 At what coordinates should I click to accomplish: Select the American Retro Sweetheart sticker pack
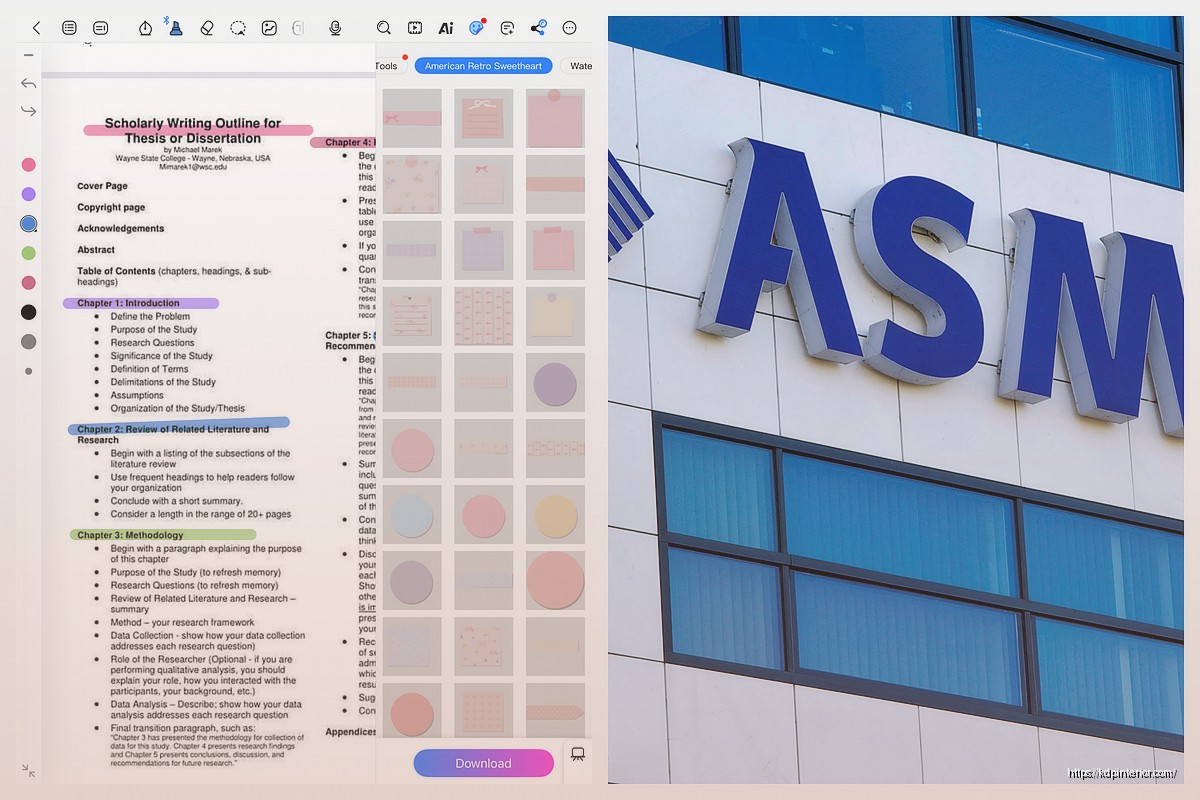[483, 65]
